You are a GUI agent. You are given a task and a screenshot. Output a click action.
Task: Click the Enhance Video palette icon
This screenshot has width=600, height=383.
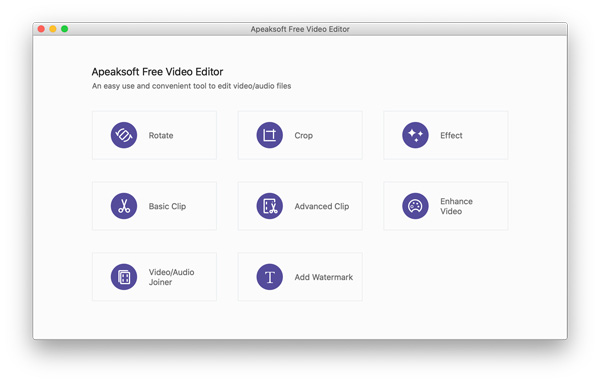point(415,206)
